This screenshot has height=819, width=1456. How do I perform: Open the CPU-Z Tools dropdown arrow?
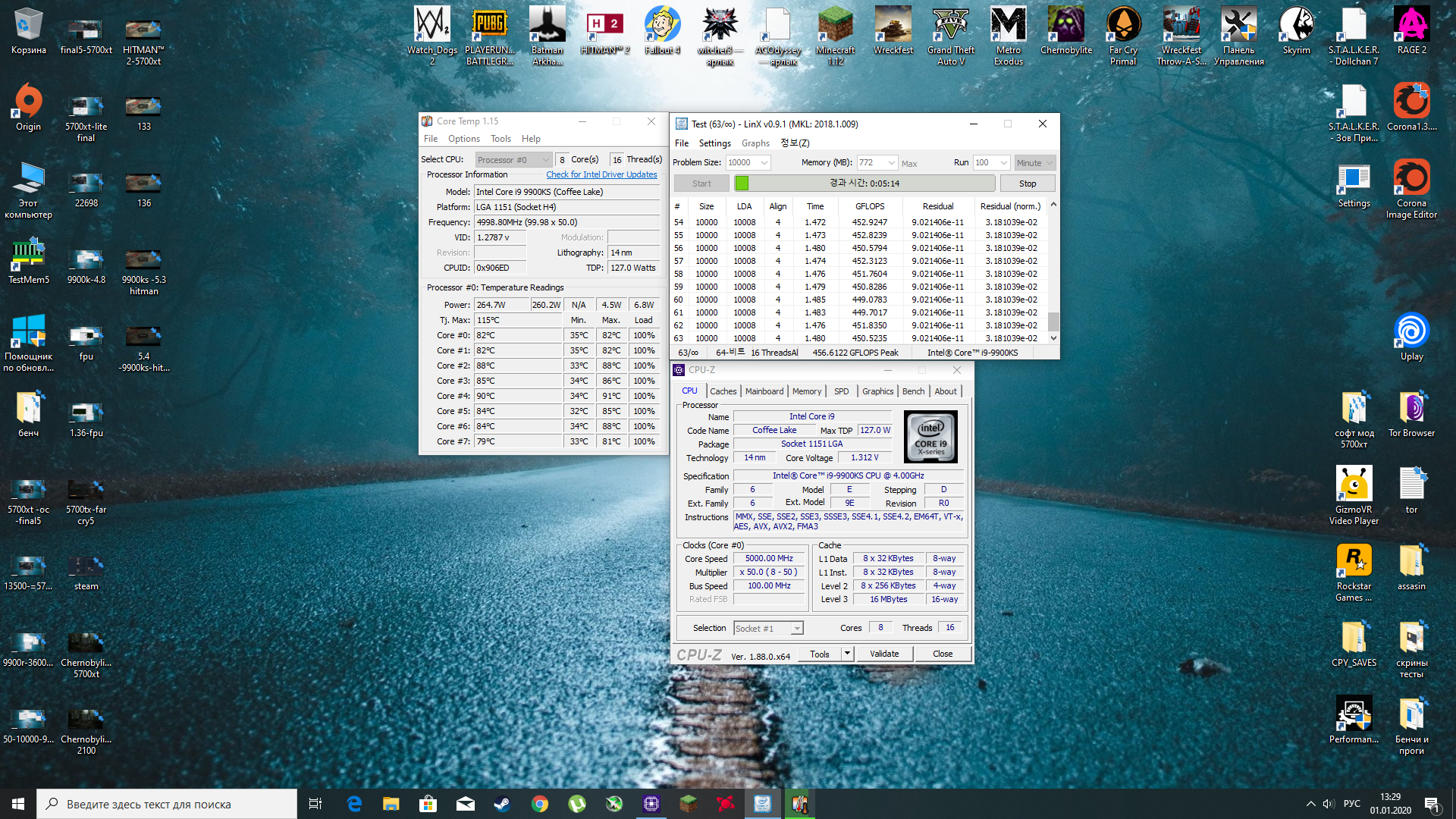(847, 654)
